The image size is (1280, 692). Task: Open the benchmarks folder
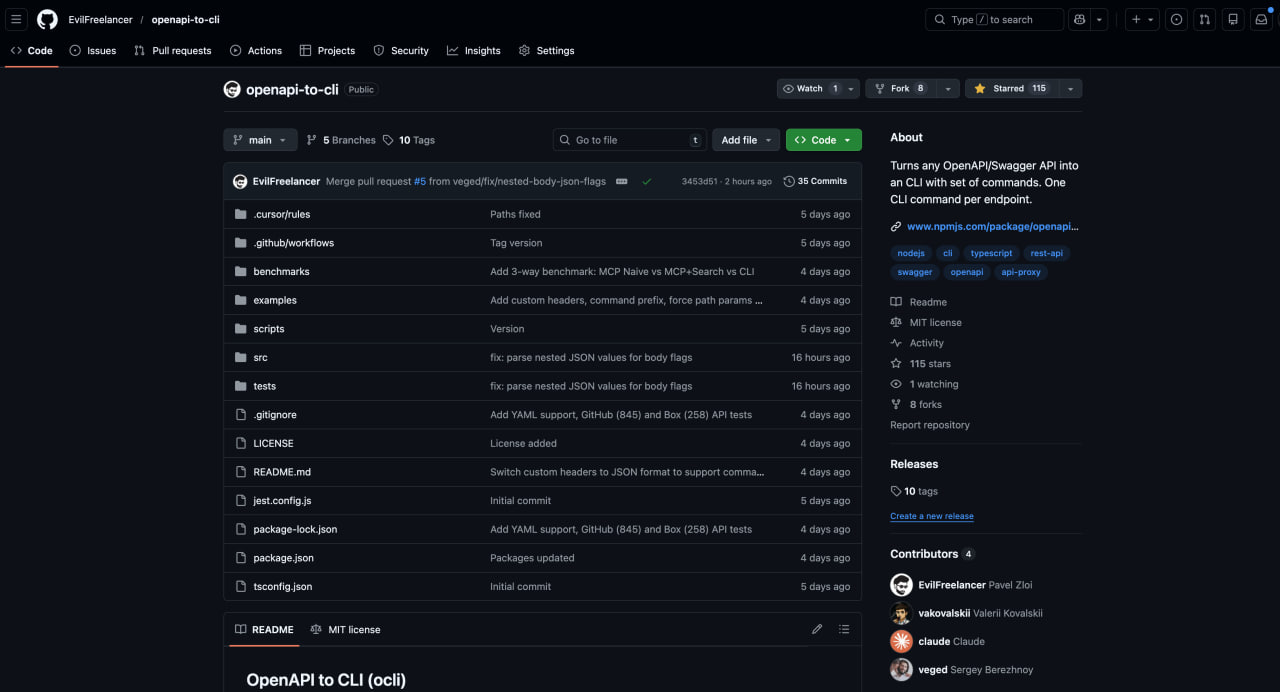point(281,271)
